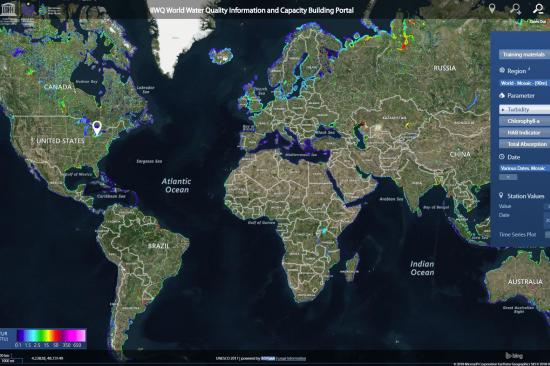This screenshot has width=550, height=366.
Task: Click the UNESCO logo in header
Action: pos(8,9)
